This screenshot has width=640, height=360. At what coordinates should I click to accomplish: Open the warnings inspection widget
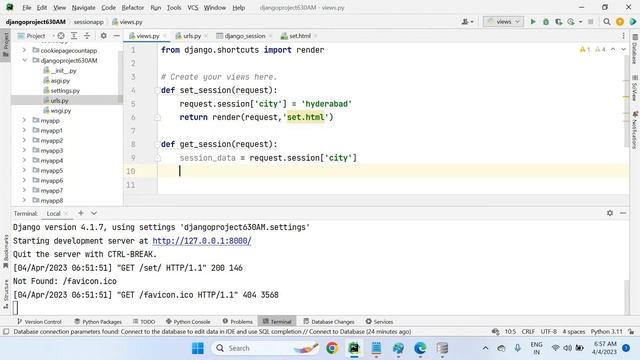[592, 49]
